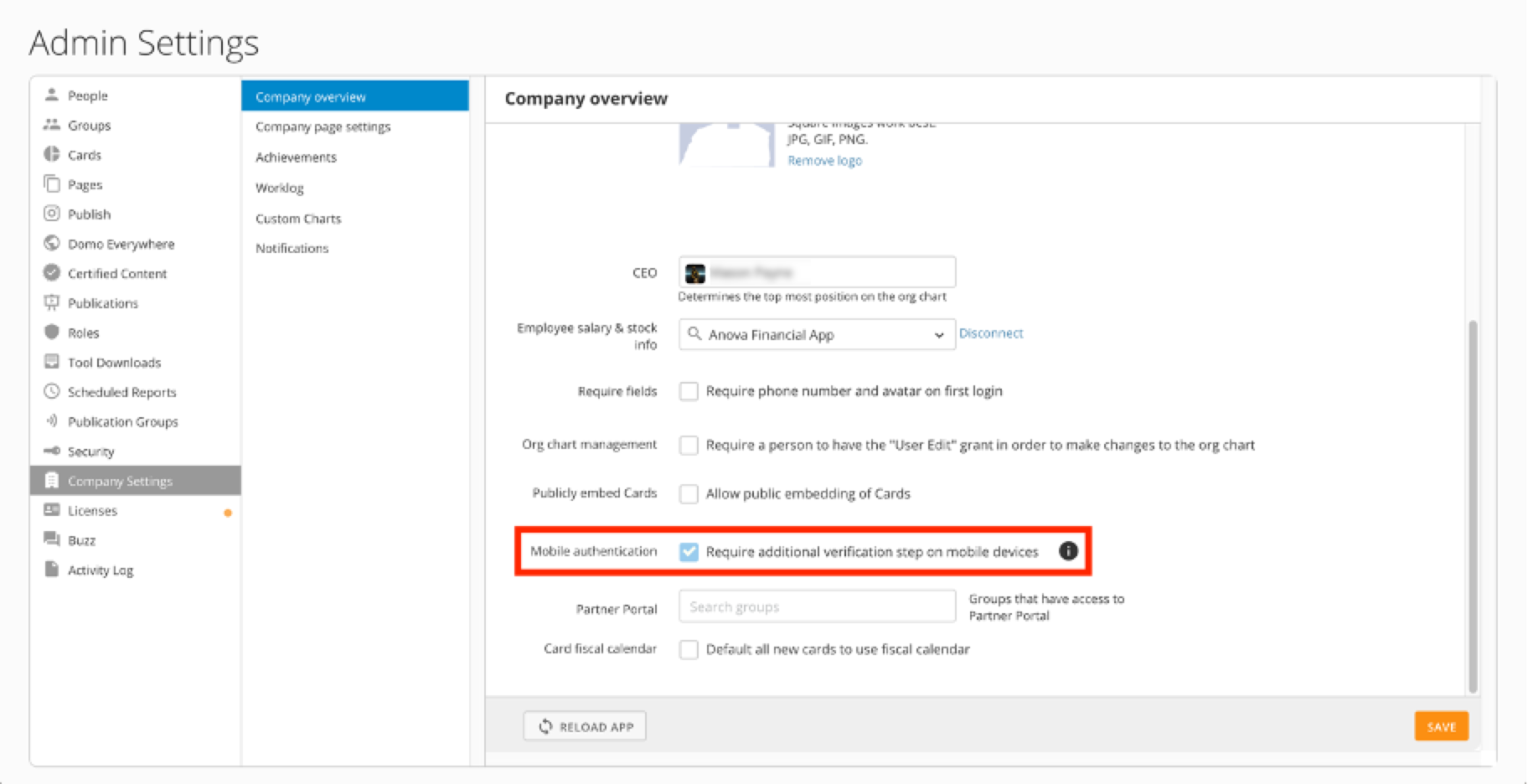This screenshot has width=1528, height=784.
Task: Open Company page settings
Action: click(323, 126)
